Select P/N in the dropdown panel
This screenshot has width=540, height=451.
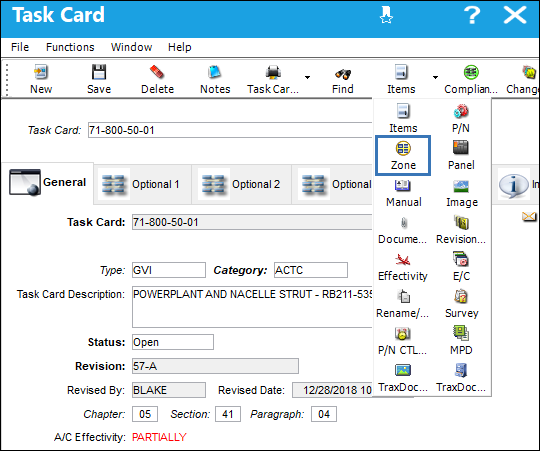[461, 118]
